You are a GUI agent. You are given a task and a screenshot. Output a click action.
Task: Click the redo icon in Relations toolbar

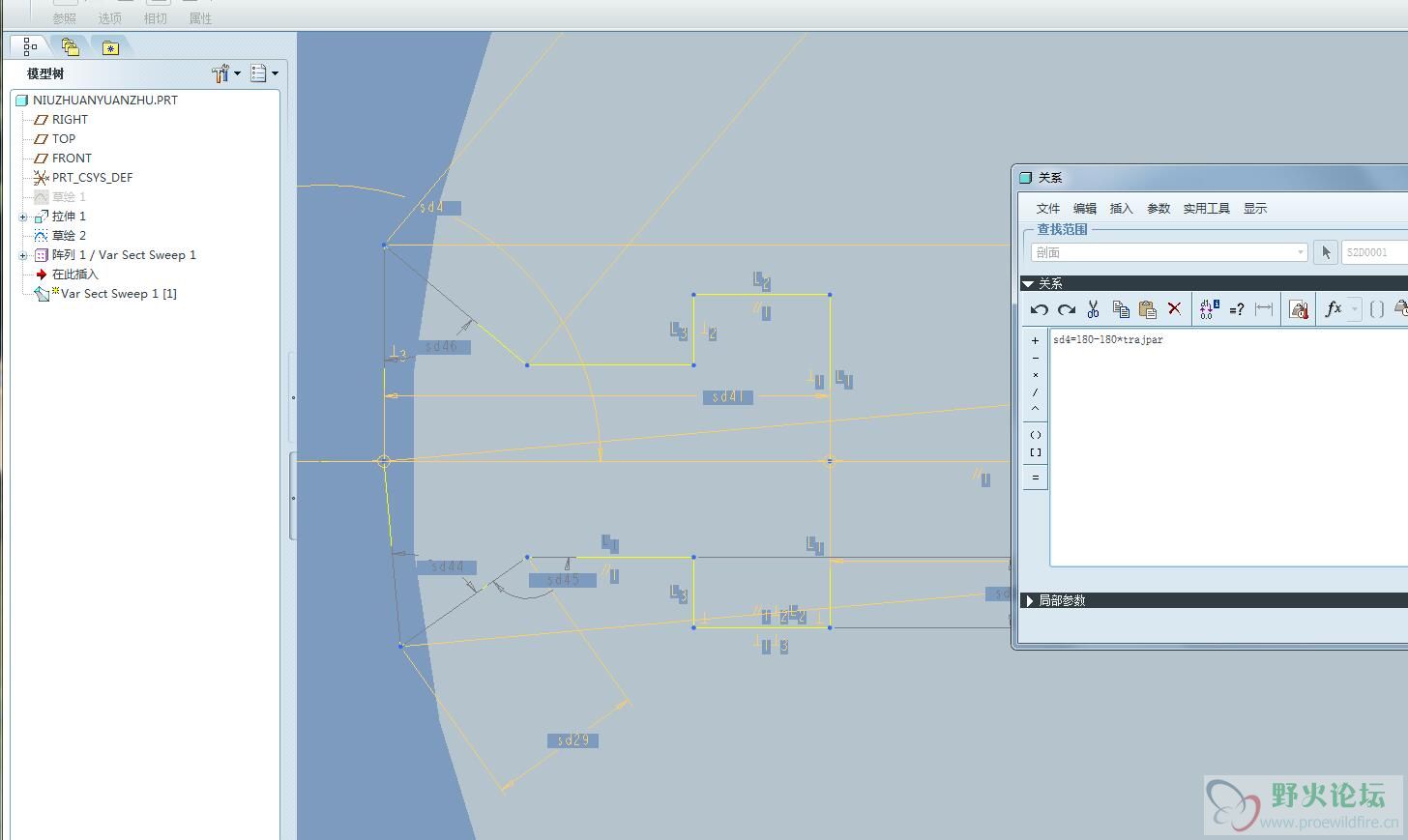tap(1066, 309)
